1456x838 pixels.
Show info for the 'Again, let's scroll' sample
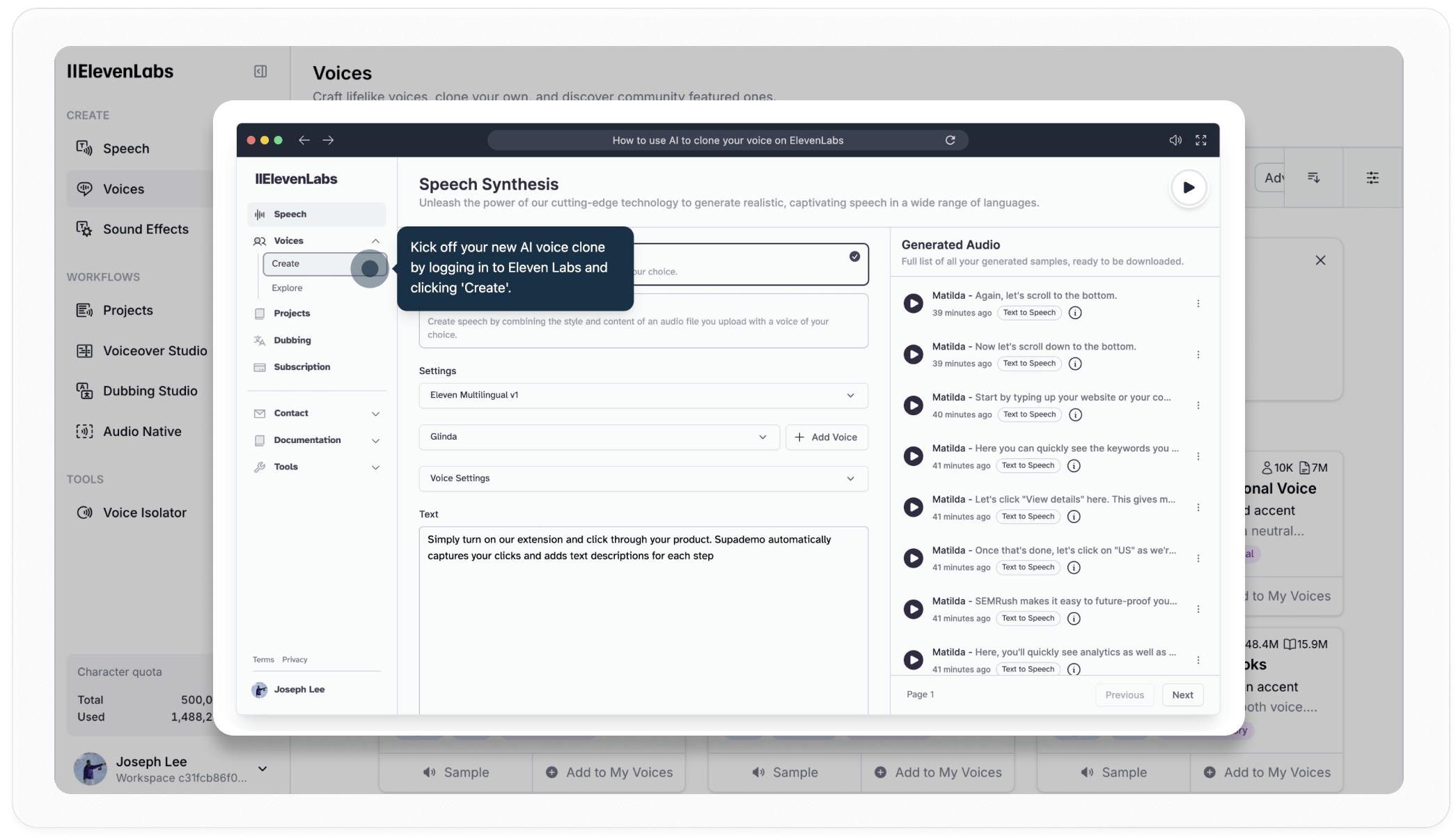(x=1075, y=313)
